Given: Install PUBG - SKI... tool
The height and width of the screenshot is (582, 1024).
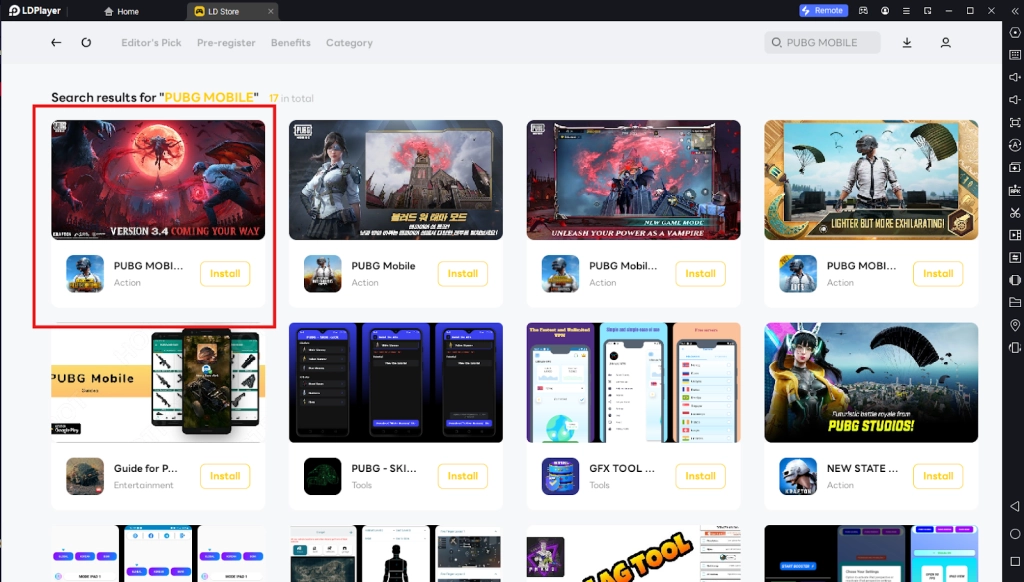Looking at the screenshot, I should [x=462, y=476].
